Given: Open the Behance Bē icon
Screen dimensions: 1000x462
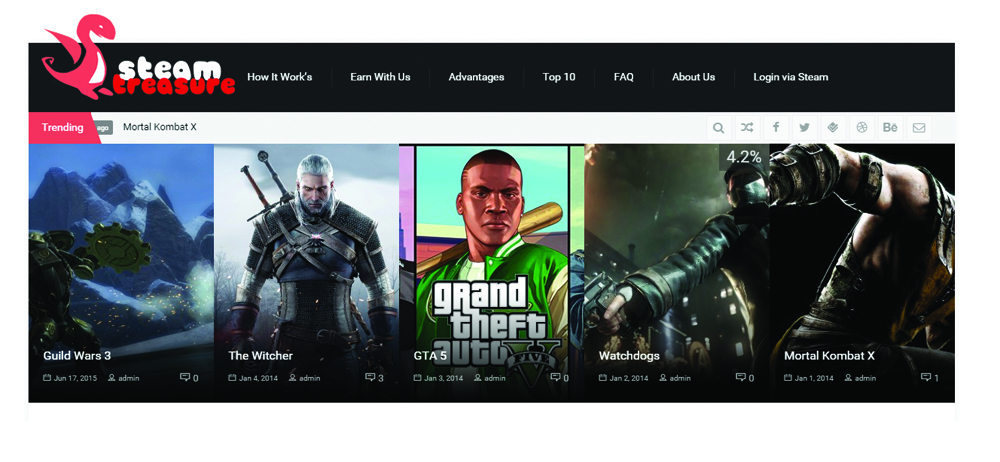Looking at the screenshot, I should pyautogui.click(x=890, y=128).
